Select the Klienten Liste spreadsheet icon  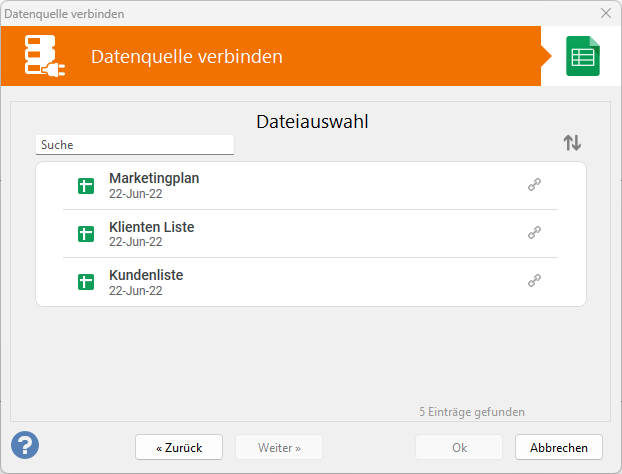point(86,234)
